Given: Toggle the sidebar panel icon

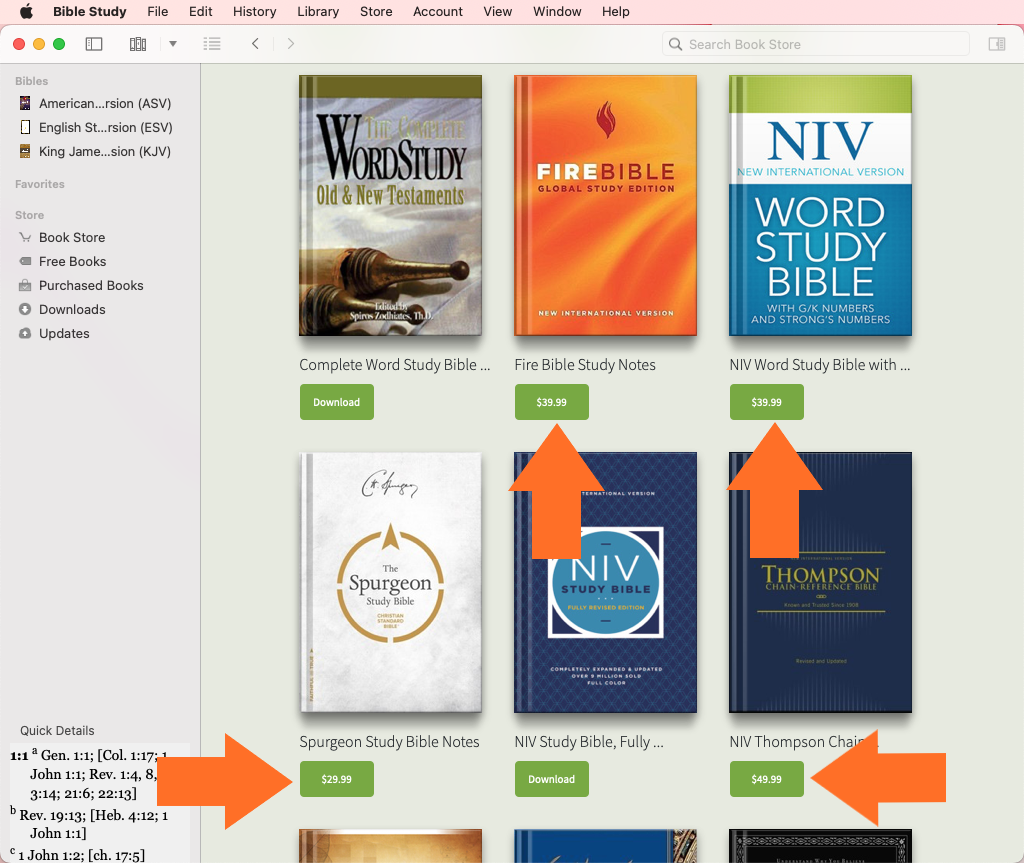Looking at the screenshot, I should tap(94, 44).
